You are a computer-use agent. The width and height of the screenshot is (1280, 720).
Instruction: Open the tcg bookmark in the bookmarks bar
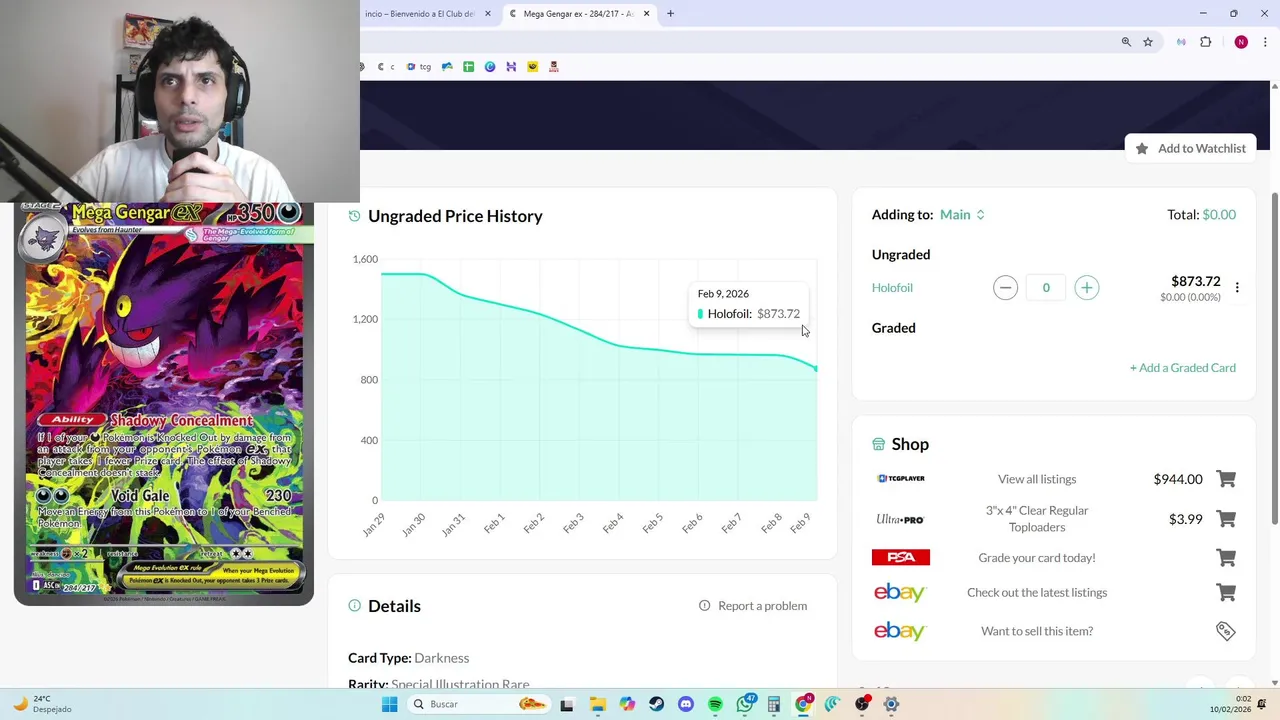pos(420,67)
